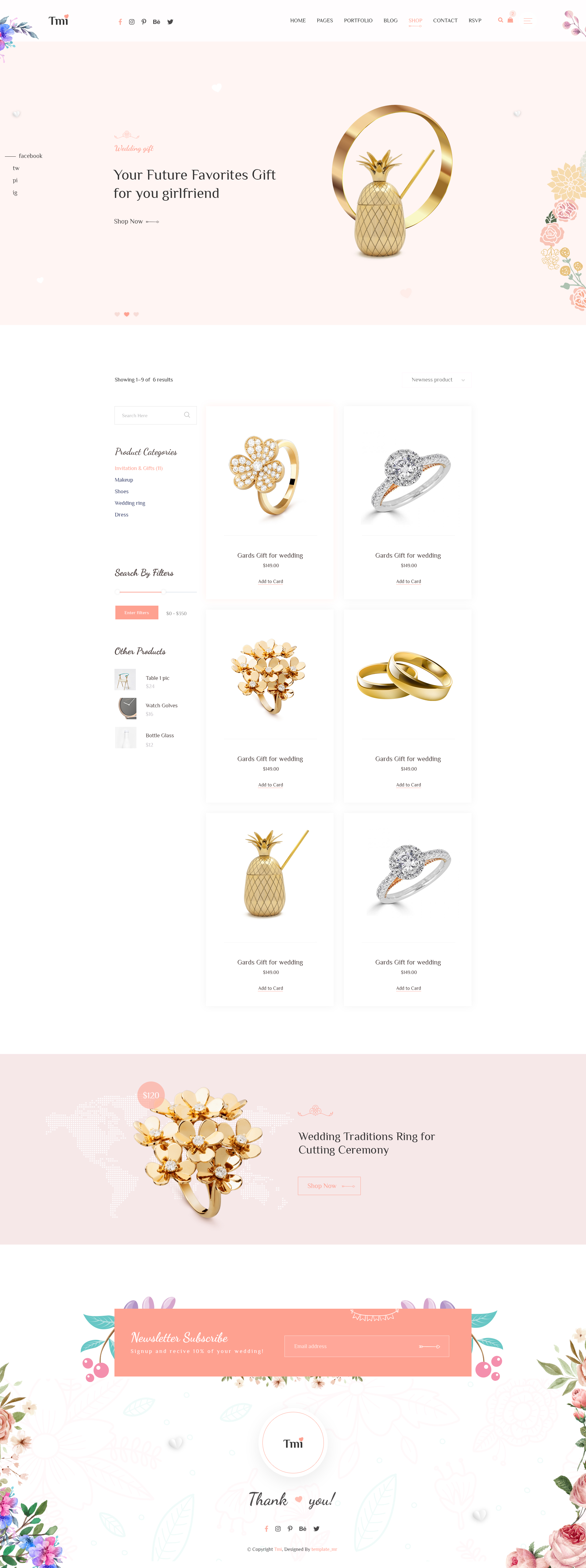Open the shopping bag cart icon

(x=511, y=20)
